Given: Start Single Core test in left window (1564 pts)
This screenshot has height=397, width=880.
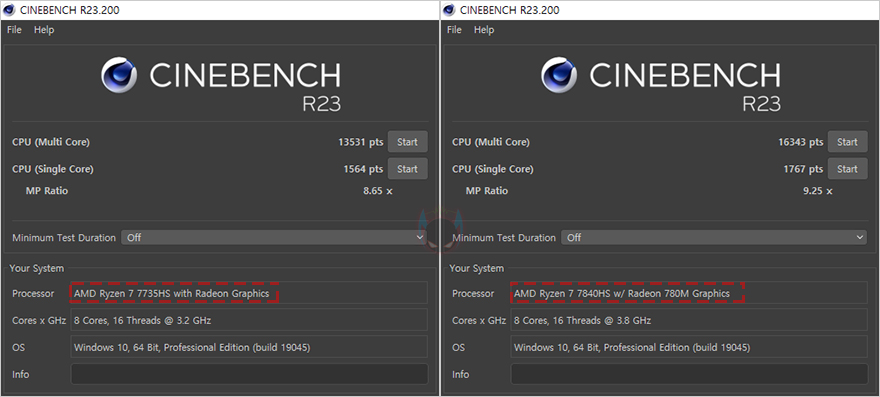Looking at the screenshot, I should [x=407, y=169].
